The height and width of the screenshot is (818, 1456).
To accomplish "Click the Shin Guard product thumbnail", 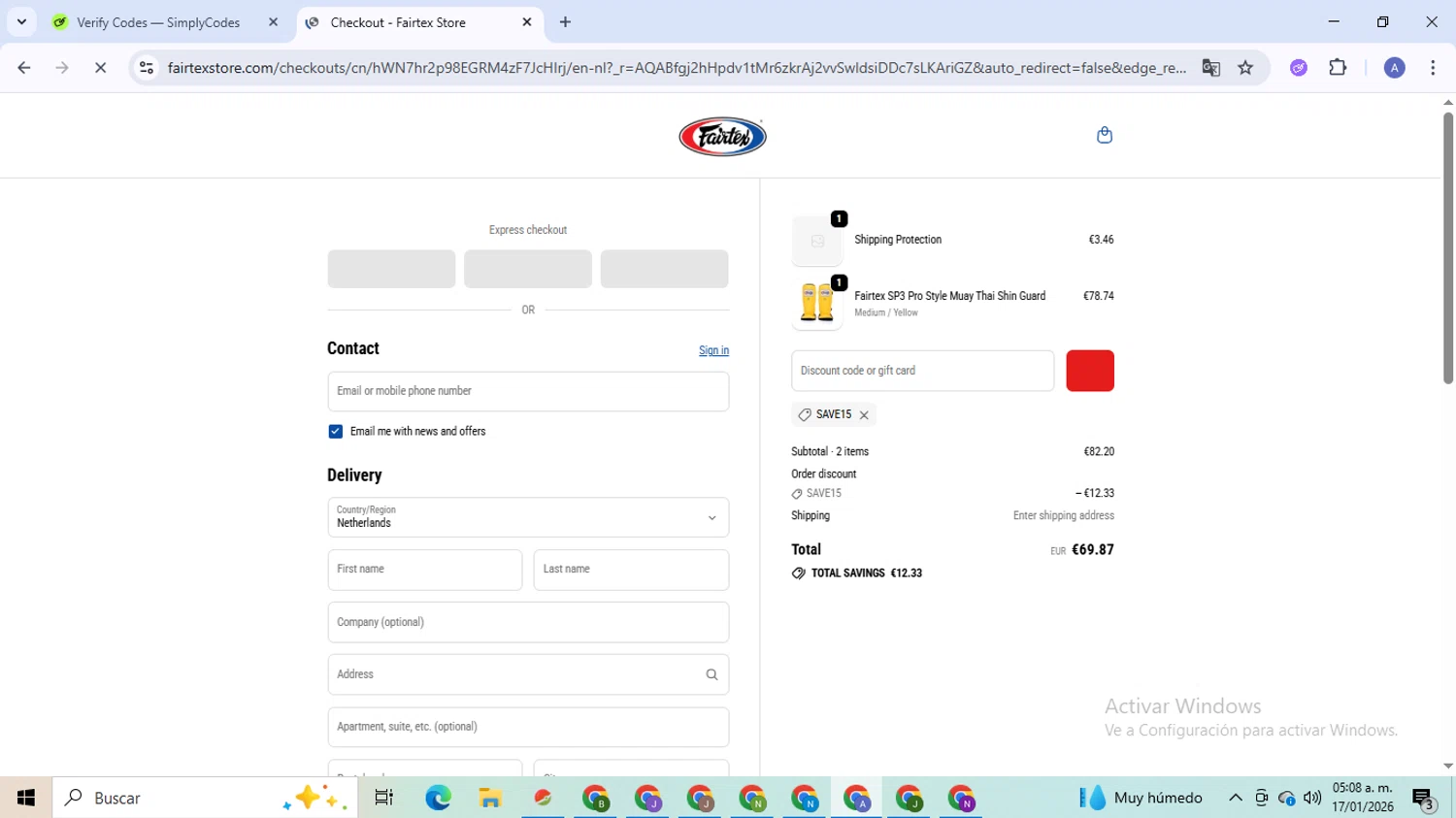I will pos(817,304).
